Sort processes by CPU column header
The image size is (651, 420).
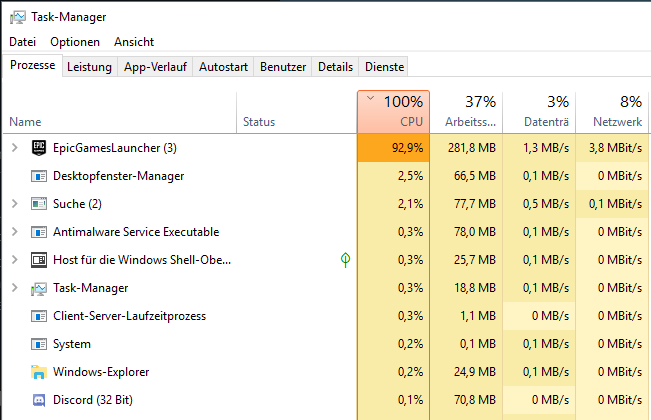click(x=393, y=111)
